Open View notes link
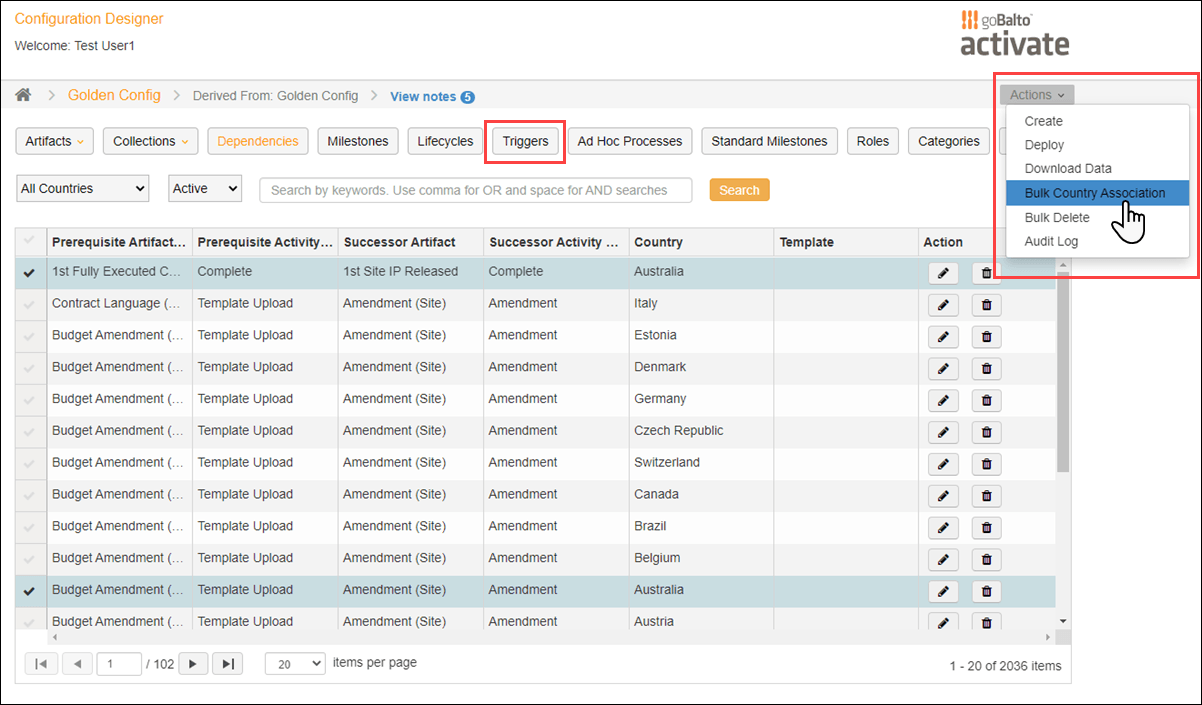The width and height of the screenshot is (1202, 705). tap(425, 96)
